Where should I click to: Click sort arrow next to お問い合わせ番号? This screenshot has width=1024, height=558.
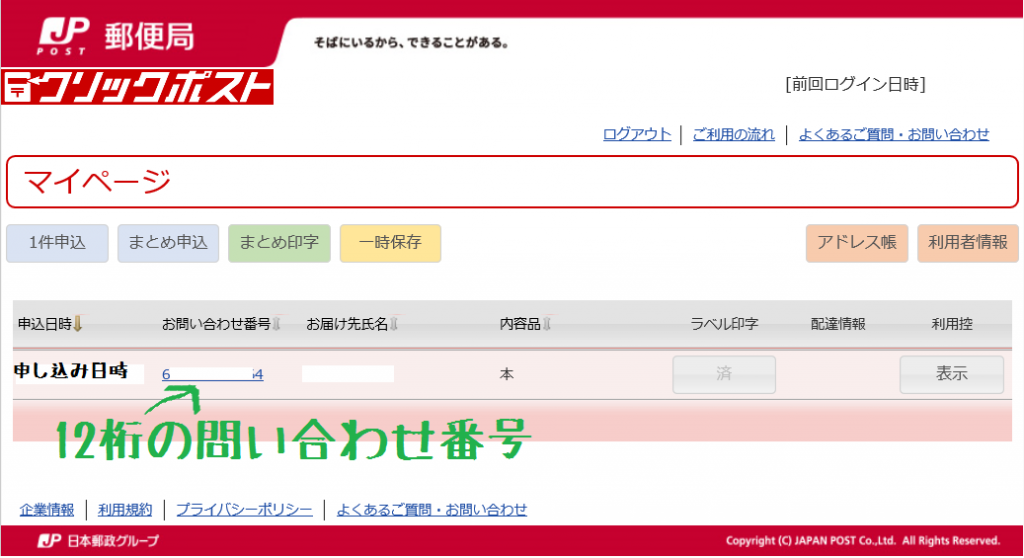[x=277, y=324]
